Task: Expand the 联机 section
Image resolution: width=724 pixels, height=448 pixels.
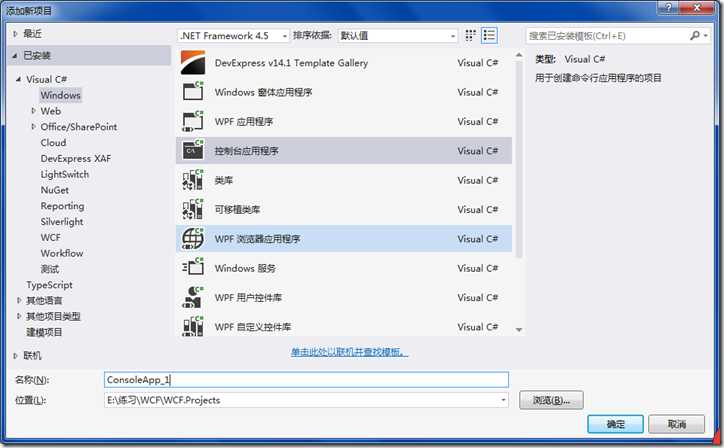Action: (15, 356)
